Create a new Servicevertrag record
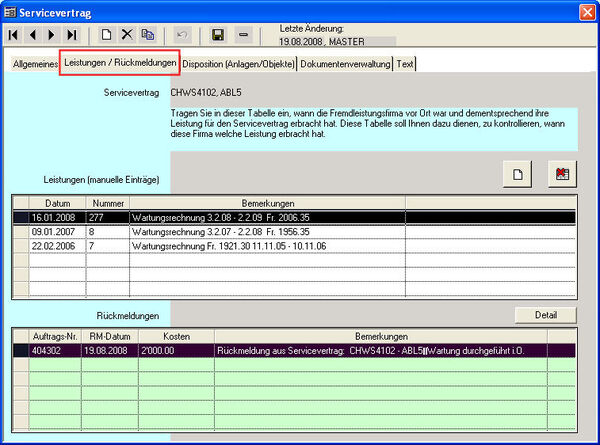This screenshot has height=445, width=600. (x=106, y=34)
